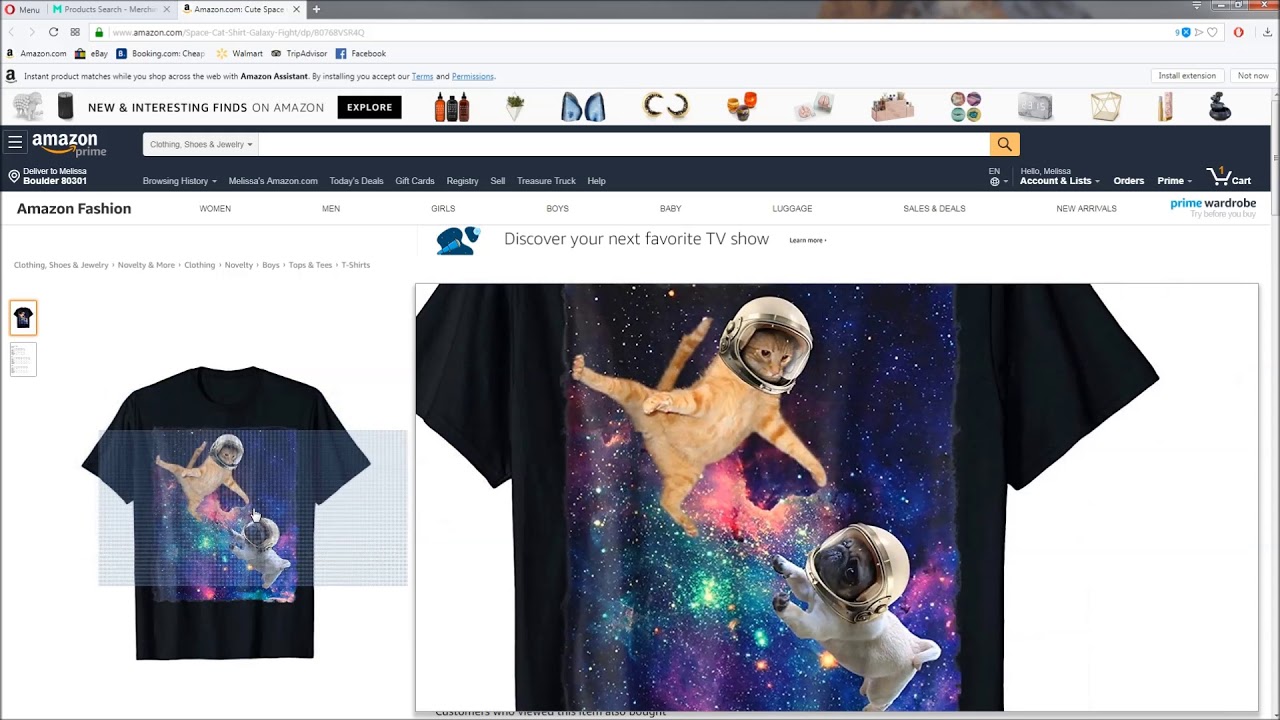Close the Amazon.com Cute Space tab

[x=296, y=9]
